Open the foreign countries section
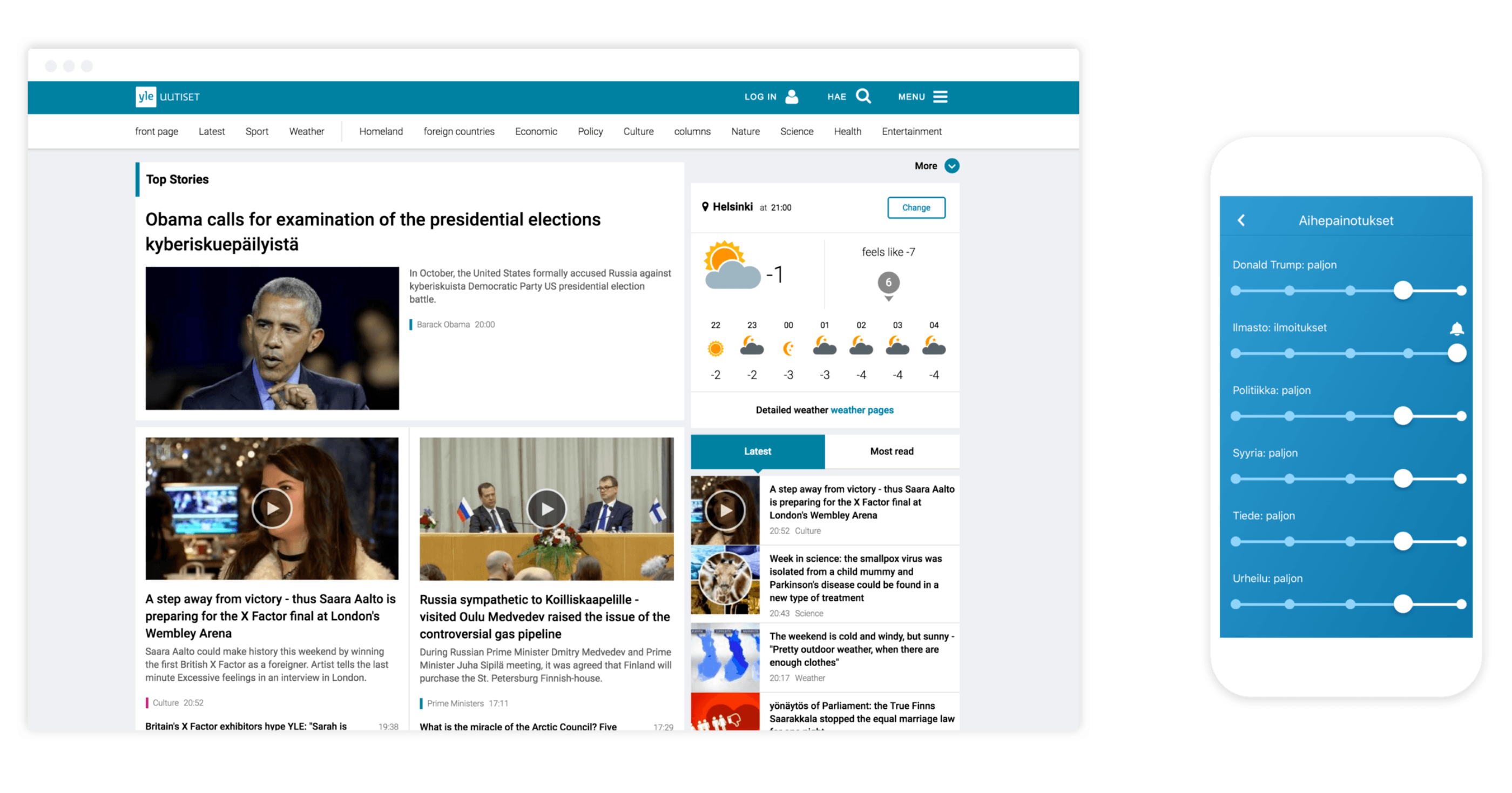The height and width of the screenshot is (793, 1512). click(x=459, y=131)
